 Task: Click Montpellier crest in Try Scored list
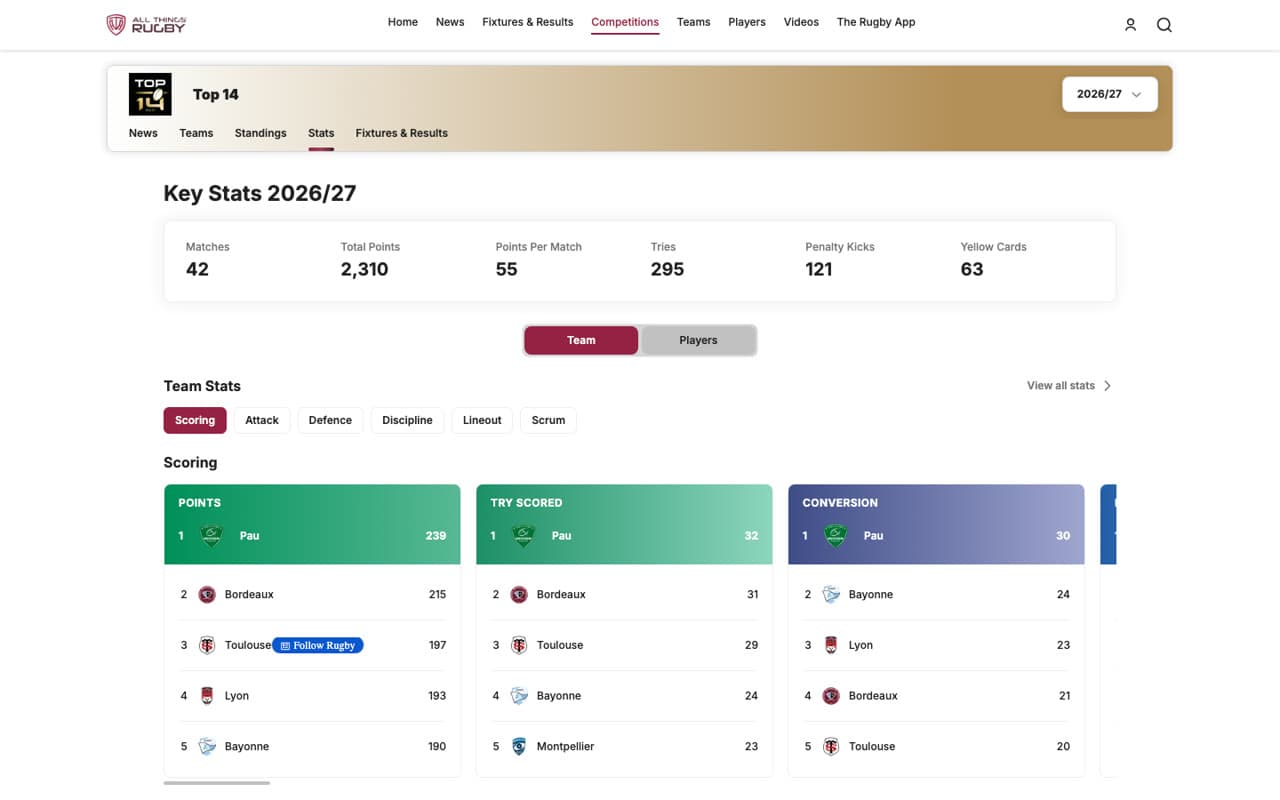519,747
